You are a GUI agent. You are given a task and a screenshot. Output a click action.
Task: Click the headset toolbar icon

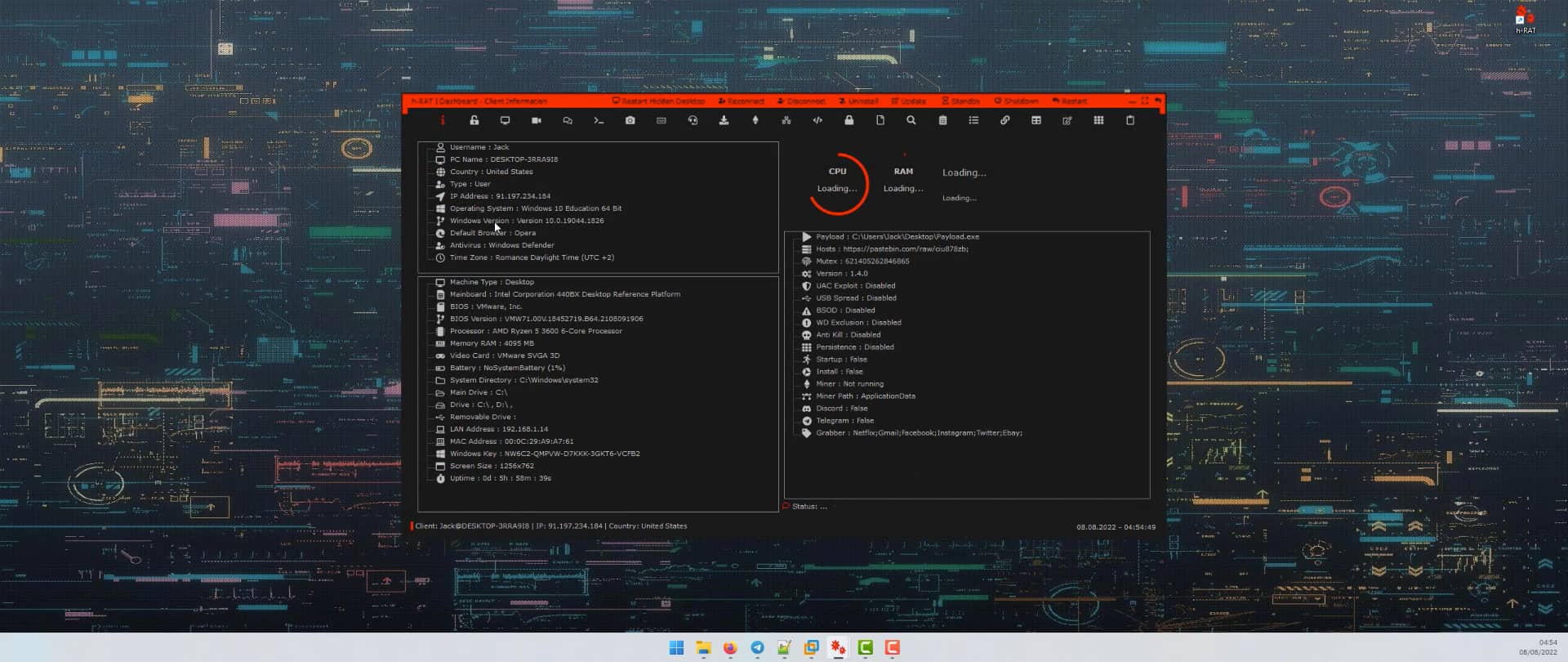(x=693, y=120)
